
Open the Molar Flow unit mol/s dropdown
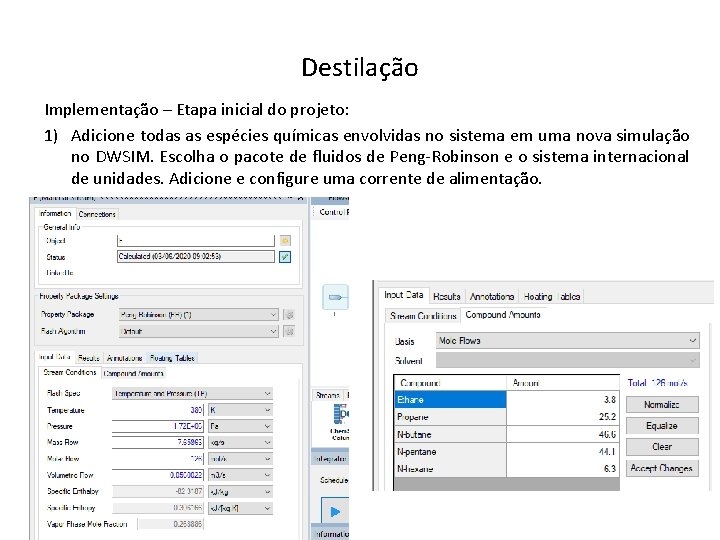coord(240,459)
